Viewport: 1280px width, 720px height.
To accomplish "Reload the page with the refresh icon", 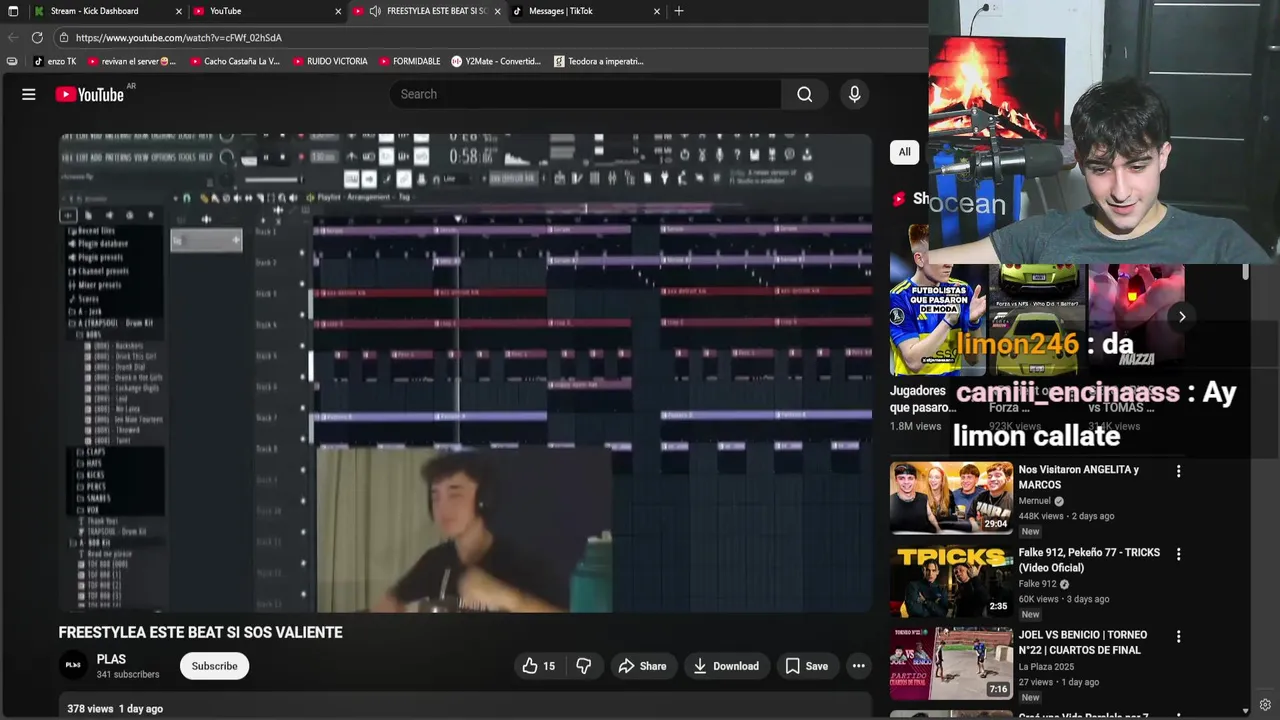I will click(37, 37).
